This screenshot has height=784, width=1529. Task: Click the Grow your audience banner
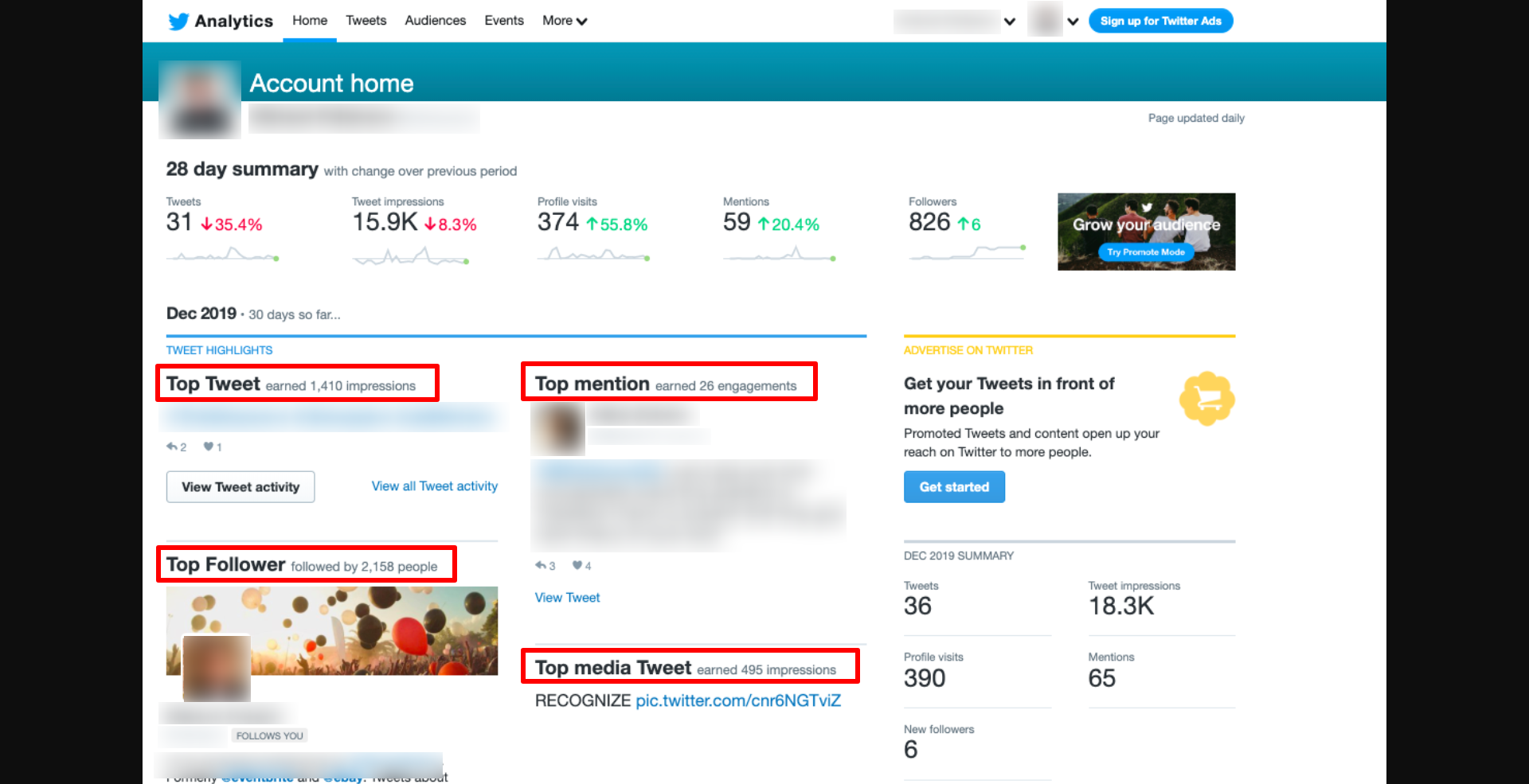(x=1146, y=232)
